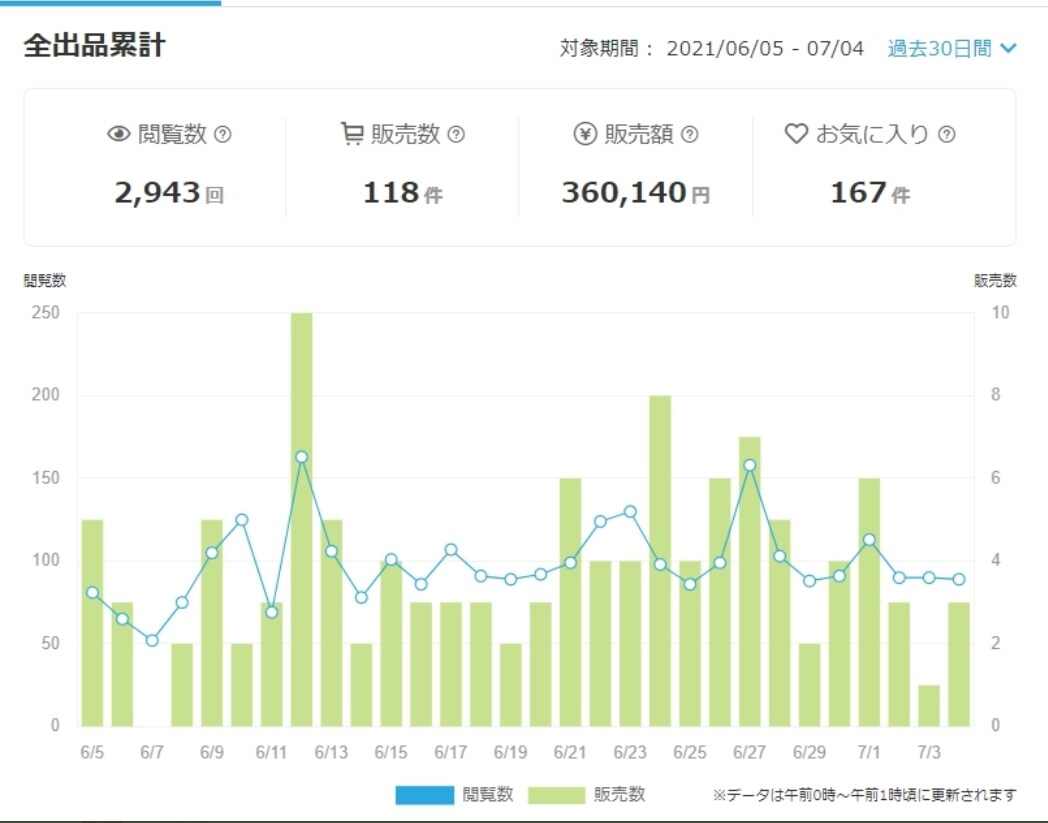Click the 6/24 sales bar reaching 8
The image size is (1048, 823).
pos(660,561)
